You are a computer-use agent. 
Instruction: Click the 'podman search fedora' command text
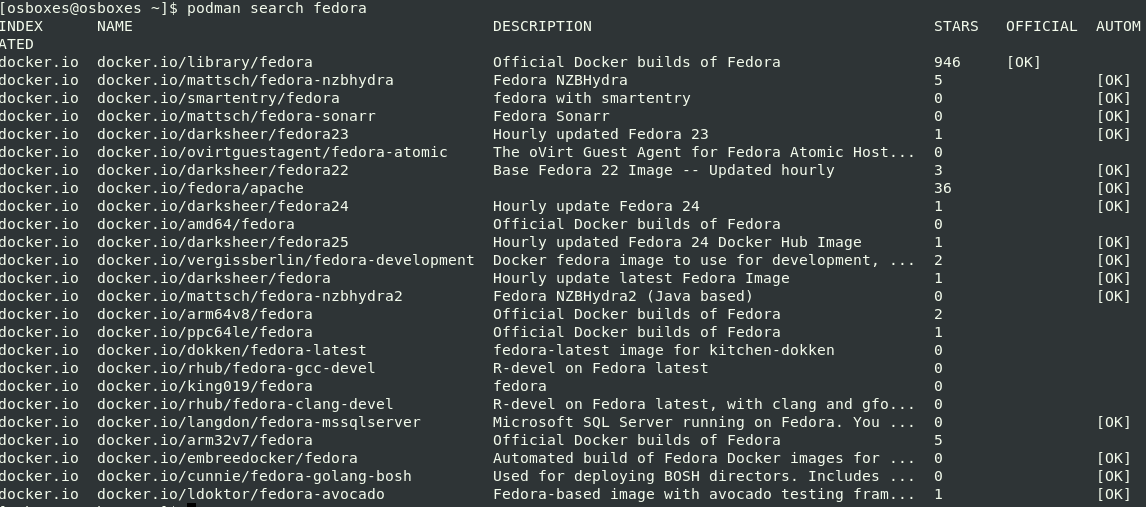[277, 8]
